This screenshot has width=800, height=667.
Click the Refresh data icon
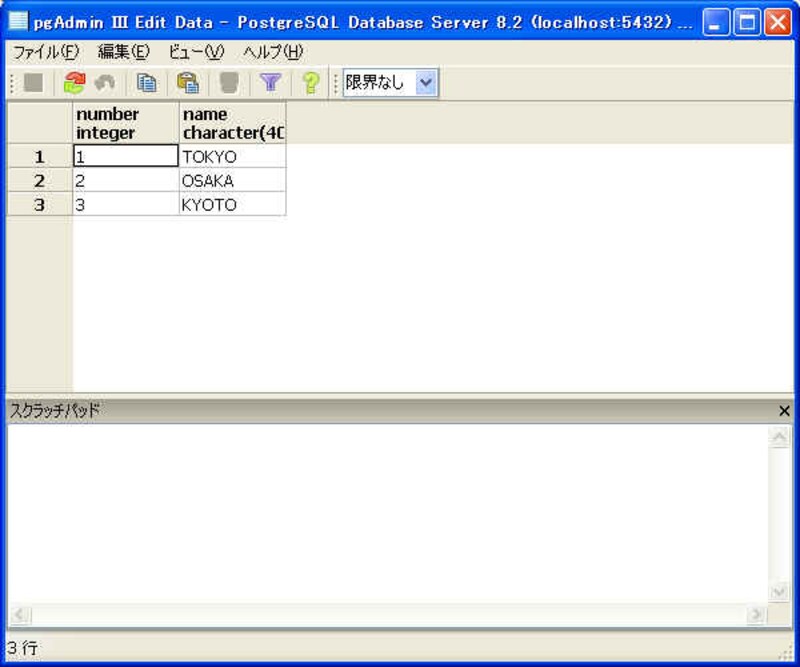pos(74,83)
